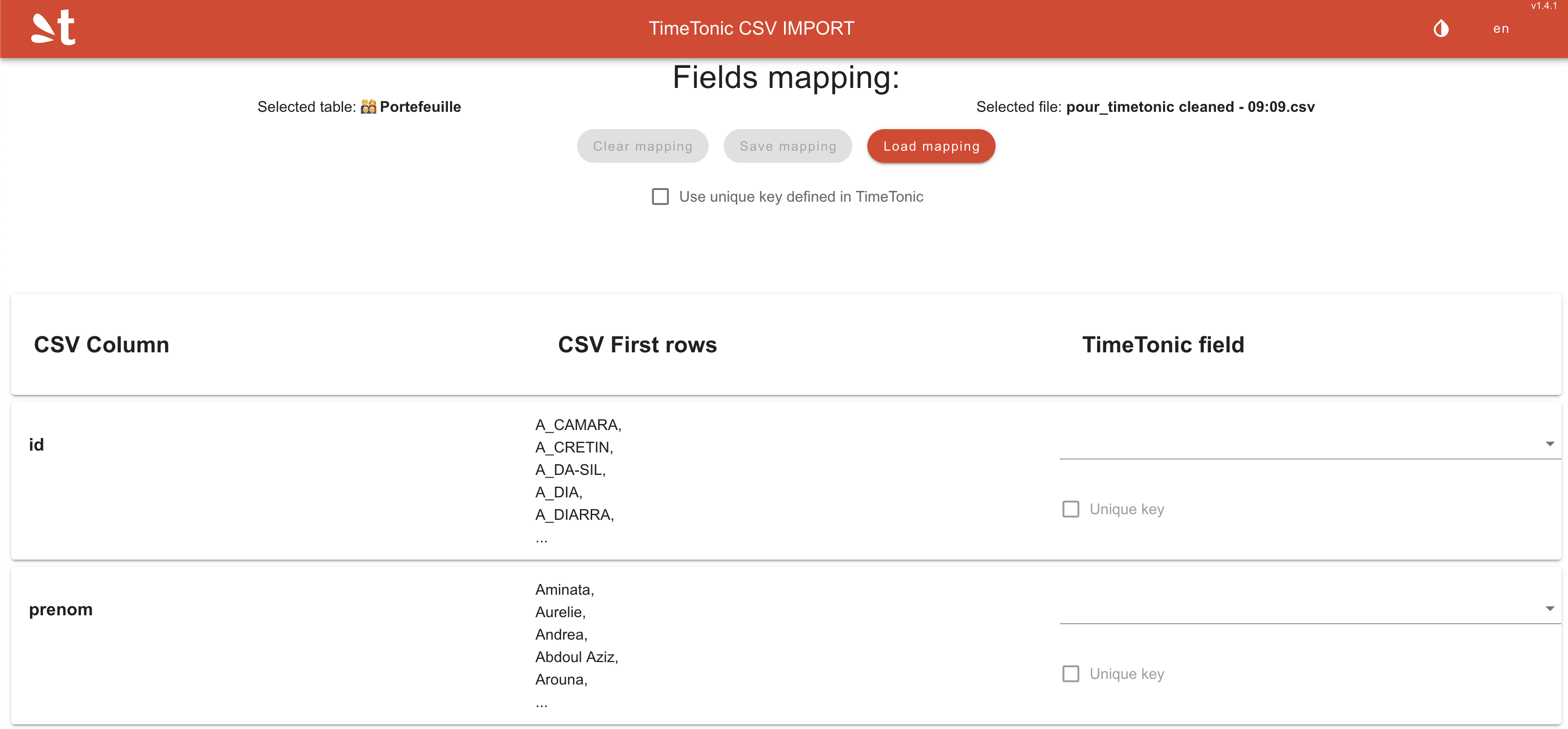Click the 'Aminata,' sample value
1568x729 pixels.
[564, 590]
